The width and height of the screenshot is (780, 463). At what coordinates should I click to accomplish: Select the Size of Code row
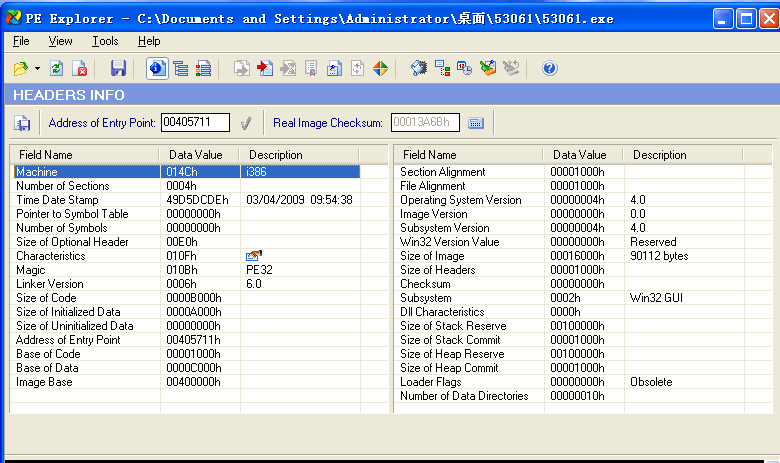point(187,298)
